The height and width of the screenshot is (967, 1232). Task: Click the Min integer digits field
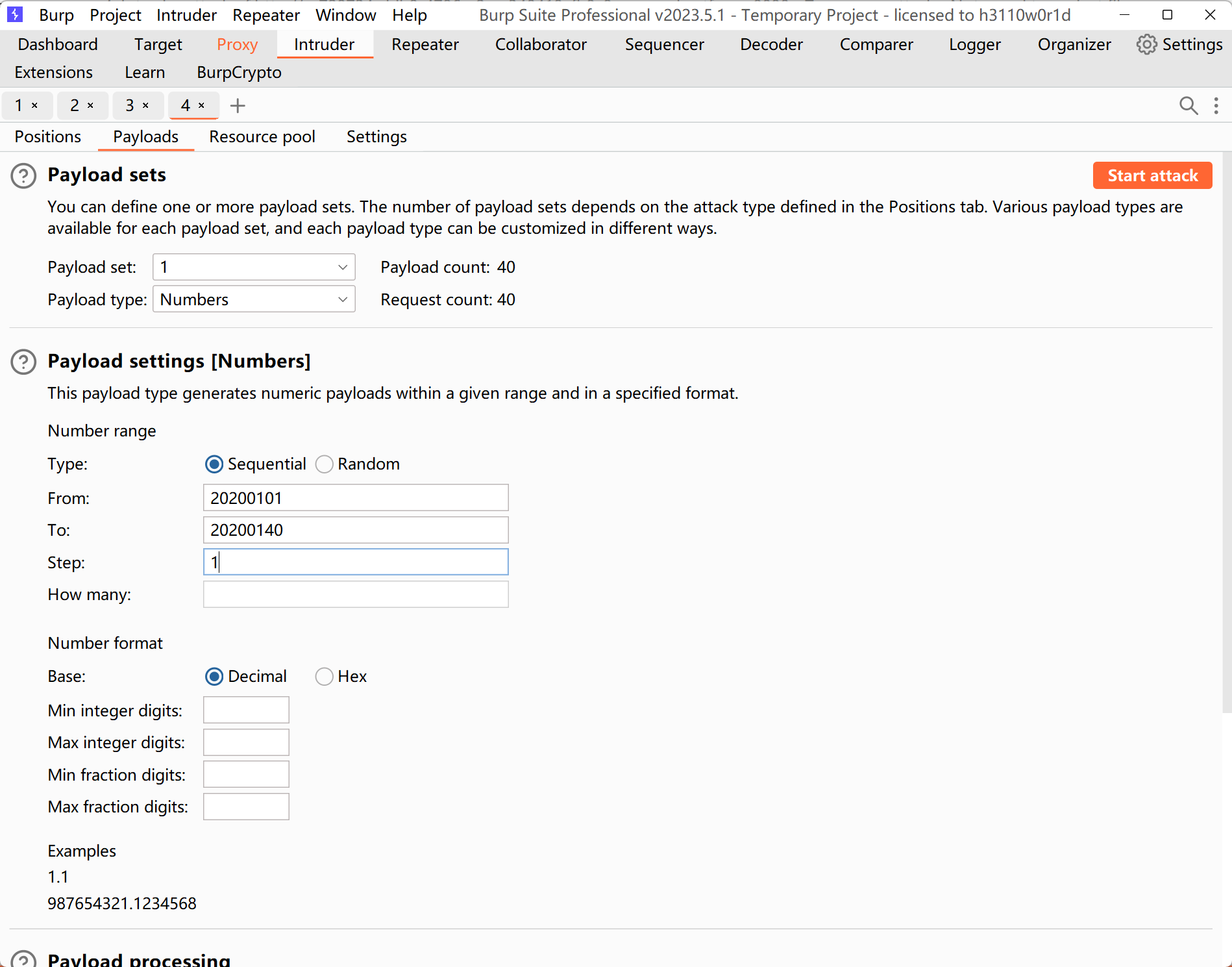[246, 710]
